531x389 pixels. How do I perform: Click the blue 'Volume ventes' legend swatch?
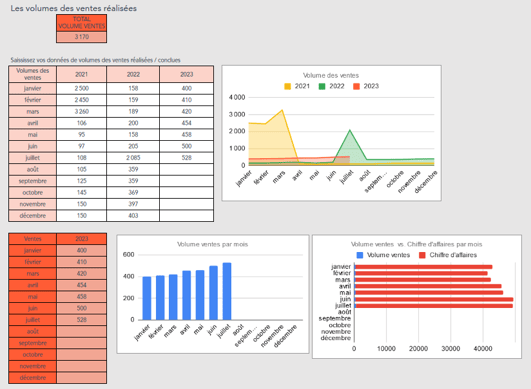pos(360,255)
